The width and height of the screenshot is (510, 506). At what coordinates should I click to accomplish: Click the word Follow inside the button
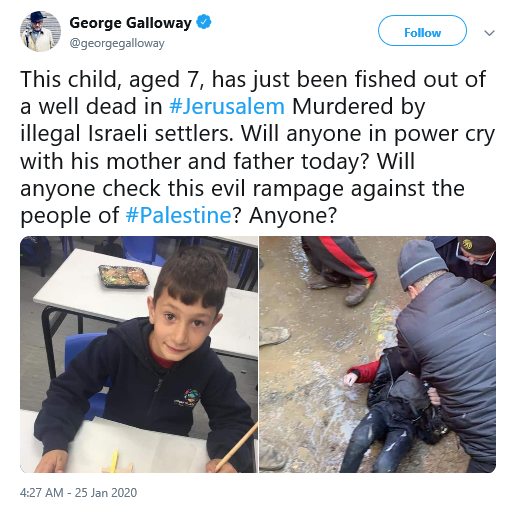point(422,33)
